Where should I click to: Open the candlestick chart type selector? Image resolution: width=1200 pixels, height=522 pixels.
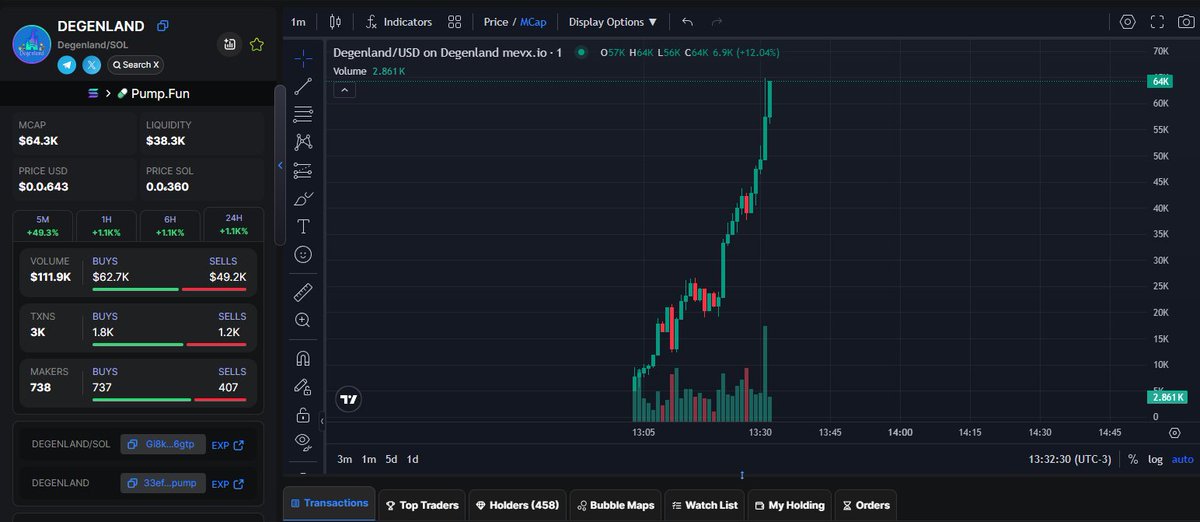pos(334,21)
